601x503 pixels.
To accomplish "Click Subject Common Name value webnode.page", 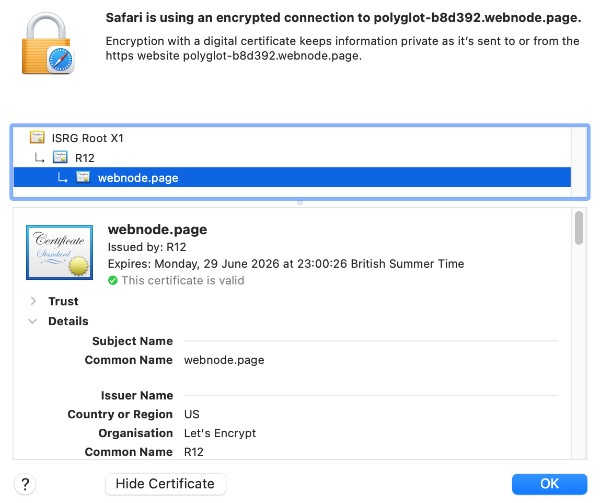I will 224,360.
